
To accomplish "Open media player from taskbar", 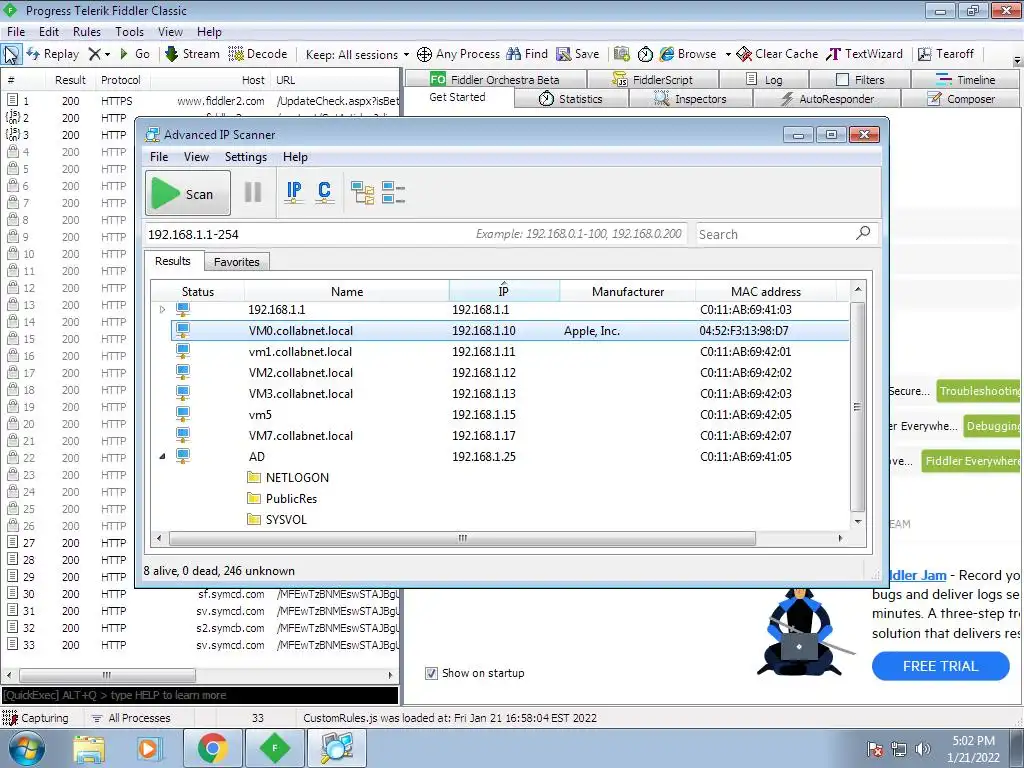I will click(148, 748).
